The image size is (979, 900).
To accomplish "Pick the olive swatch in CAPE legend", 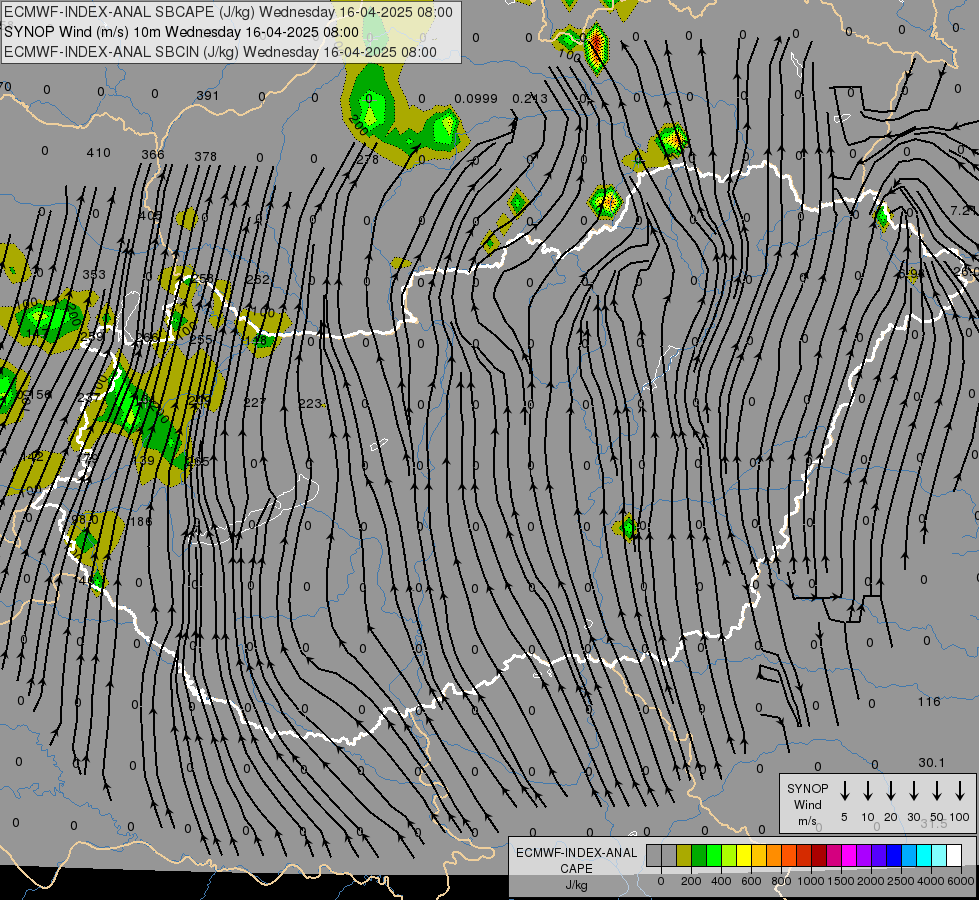I will 684,856.
